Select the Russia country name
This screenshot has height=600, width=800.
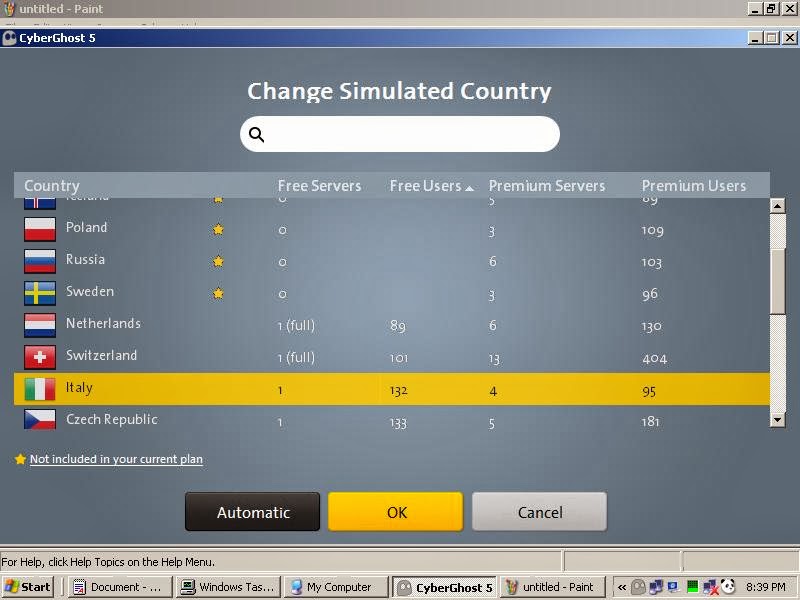(x=85, y=259)
